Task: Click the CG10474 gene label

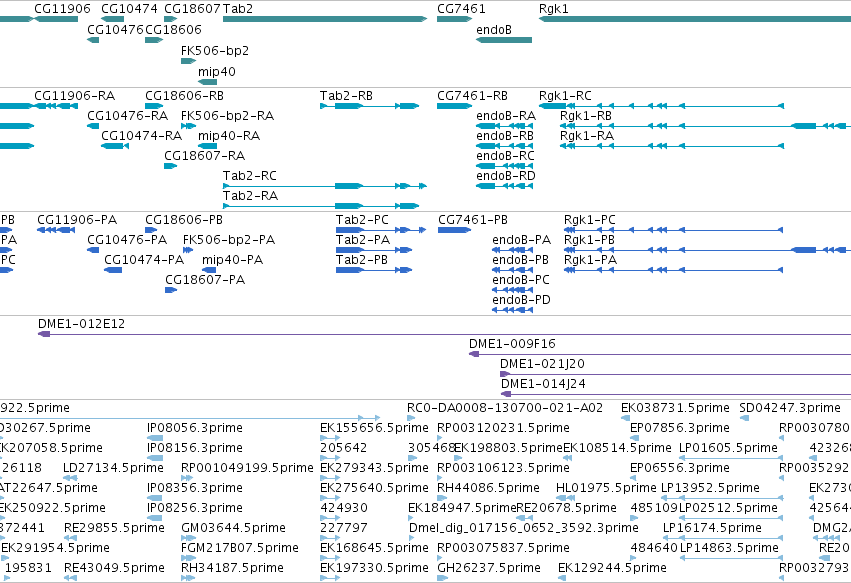Action: 129,9
